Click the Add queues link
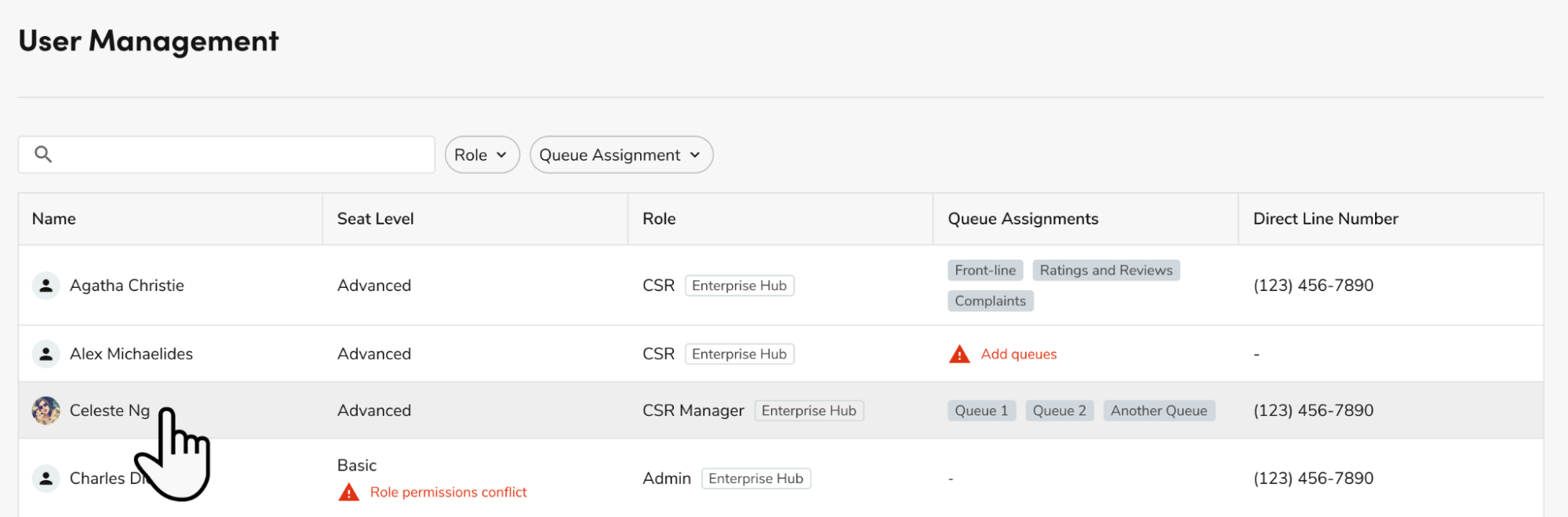Viewport: 1568px width, 517px height. tap(1018, 355)
